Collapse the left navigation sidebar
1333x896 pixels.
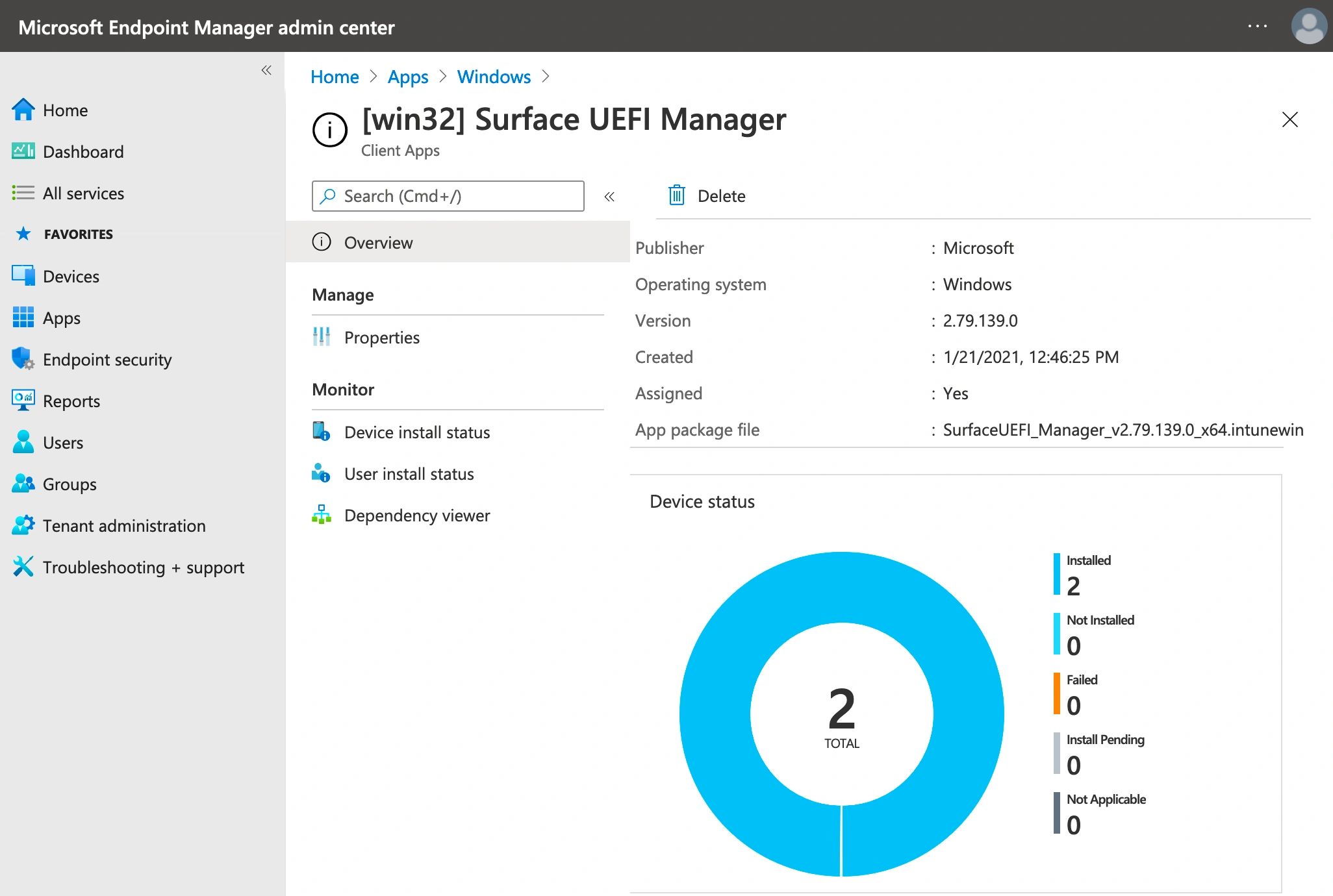(266, 70)
